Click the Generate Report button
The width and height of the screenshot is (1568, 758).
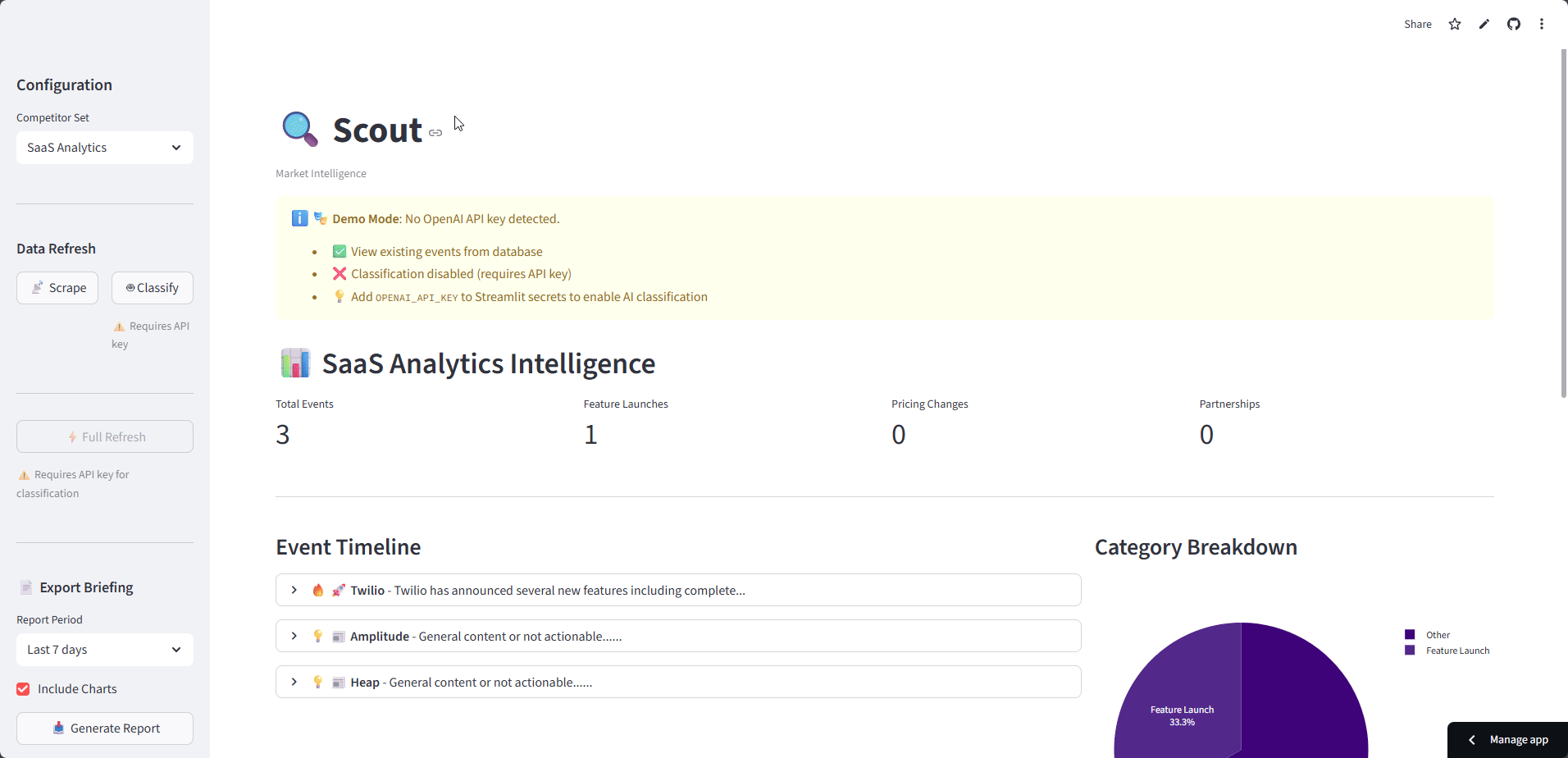105,728
